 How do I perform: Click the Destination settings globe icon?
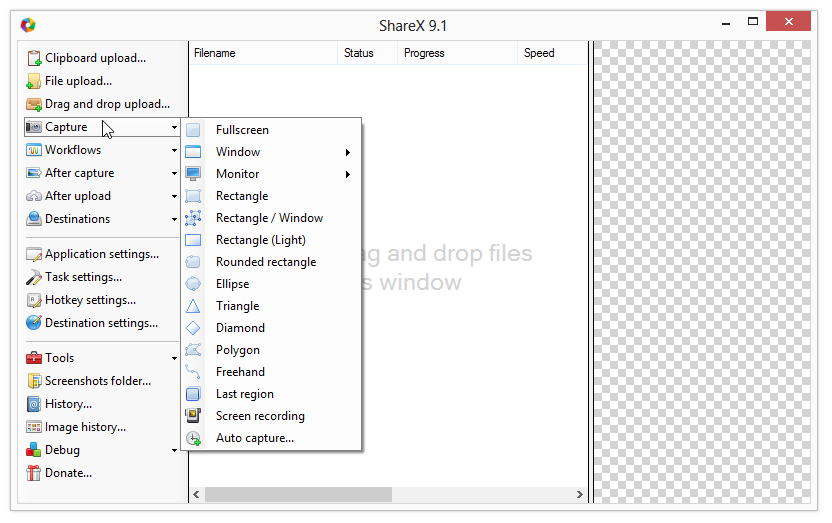34,323
